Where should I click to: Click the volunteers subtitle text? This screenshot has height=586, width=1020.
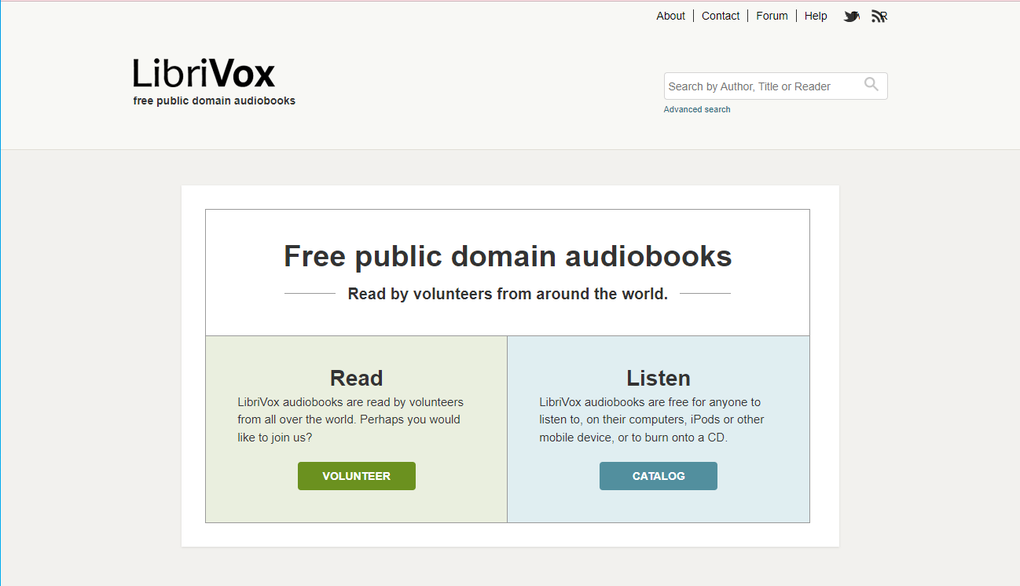507,293
